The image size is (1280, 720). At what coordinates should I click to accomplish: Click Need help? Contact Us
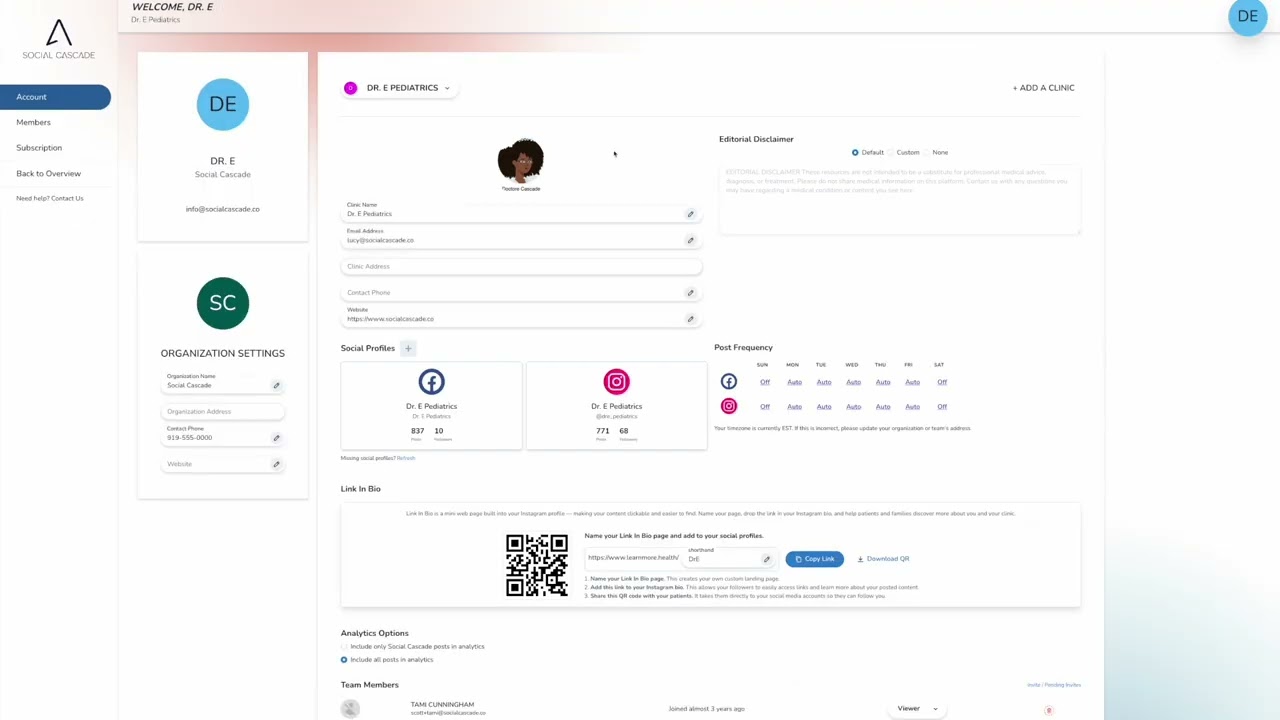[50, 198]
